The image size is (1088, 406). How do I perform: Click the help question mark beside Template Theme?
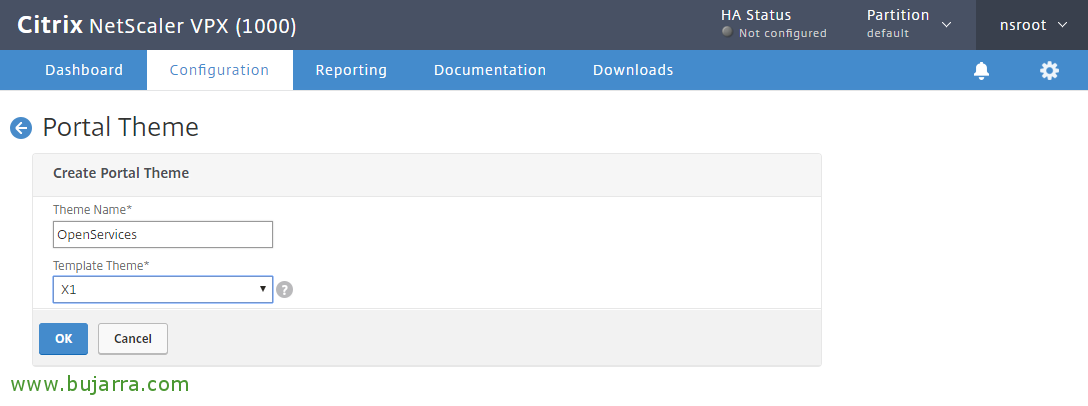(x=284, y=289)
